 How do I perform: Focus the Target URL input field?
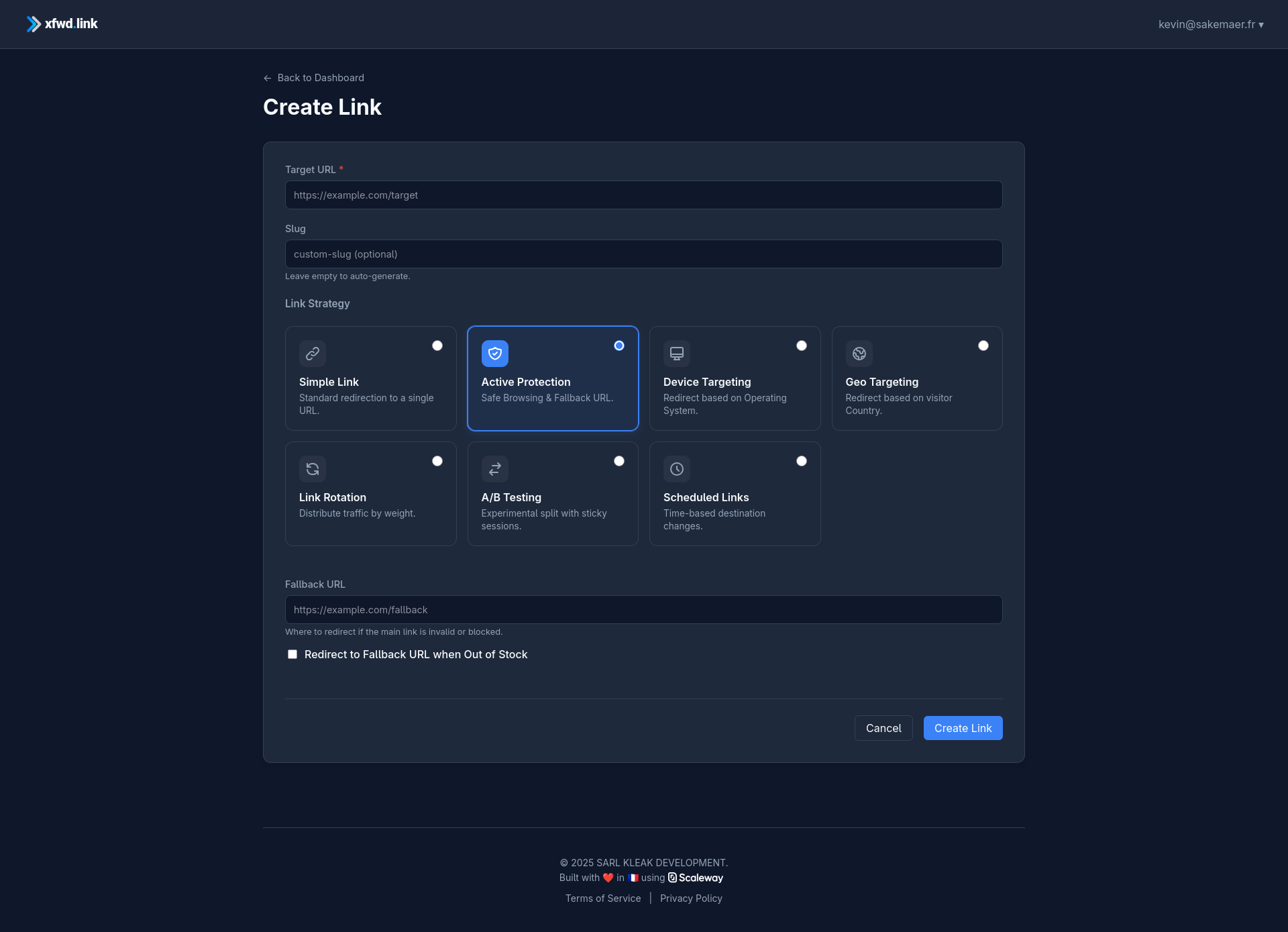pyautogui.click(x=644, y=195)
